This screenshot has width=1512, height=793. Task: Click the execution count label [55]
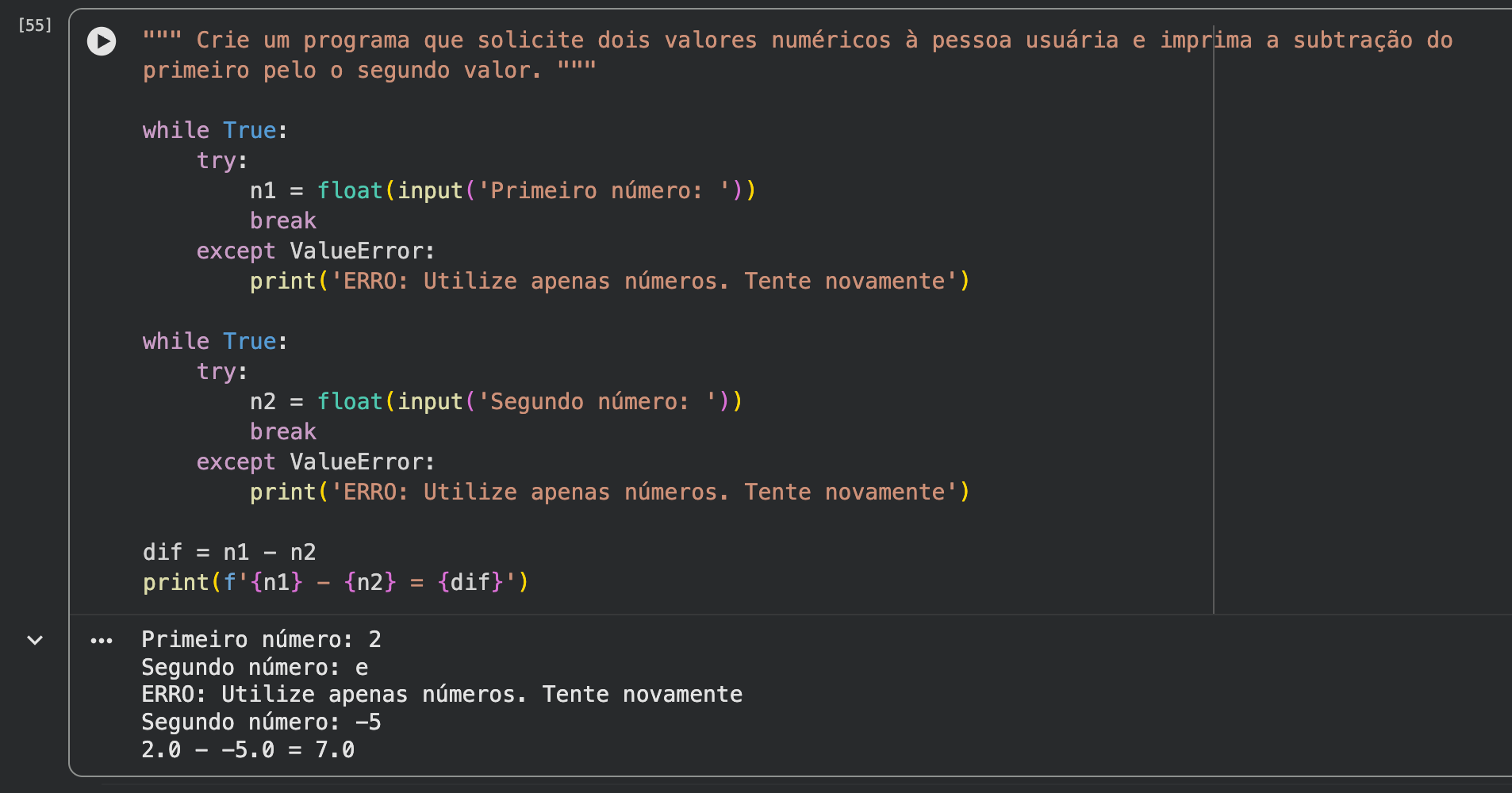[35, 25]
